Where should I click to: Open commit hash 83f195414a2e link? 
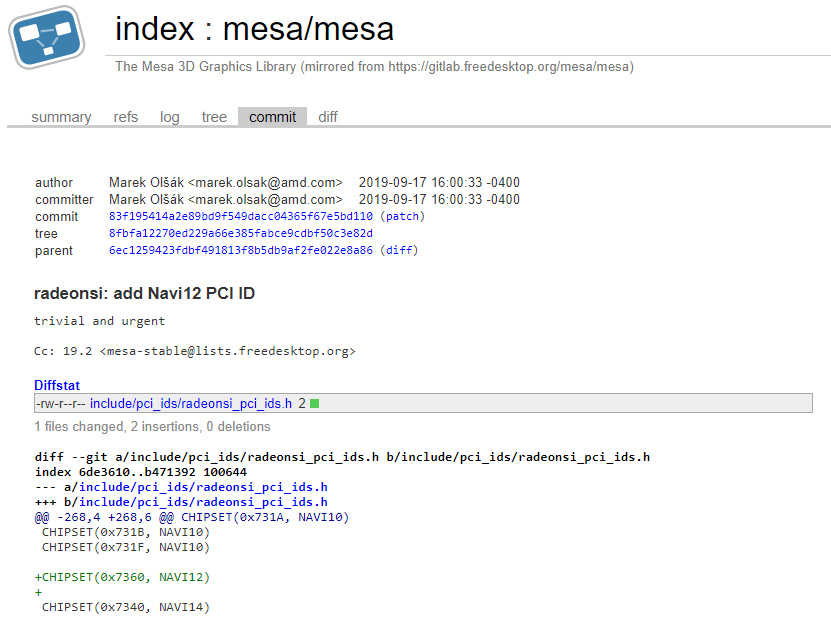point(240,216)
